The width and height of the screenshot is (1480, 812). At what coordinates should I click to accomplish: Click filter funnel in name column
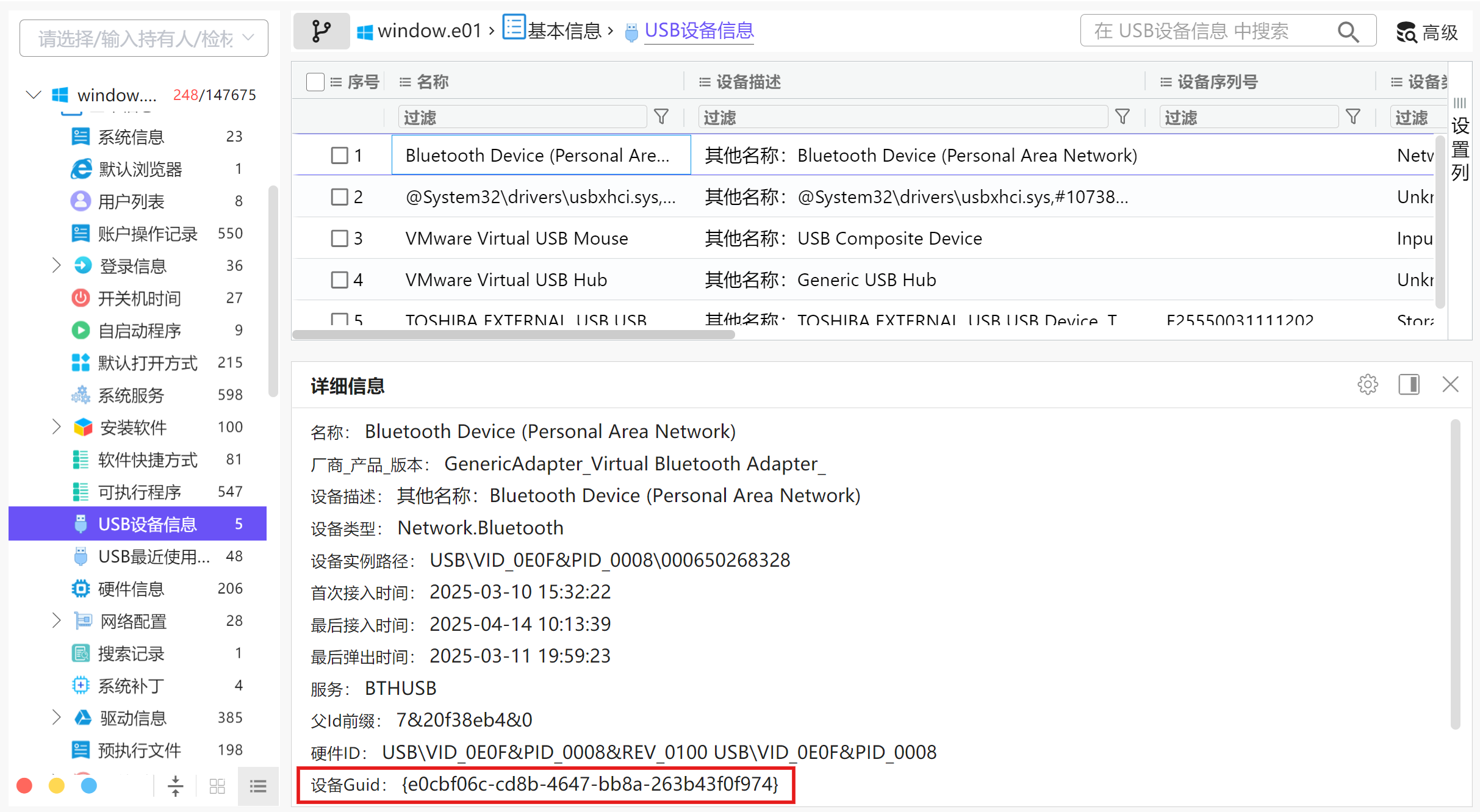tap(661, 117)
